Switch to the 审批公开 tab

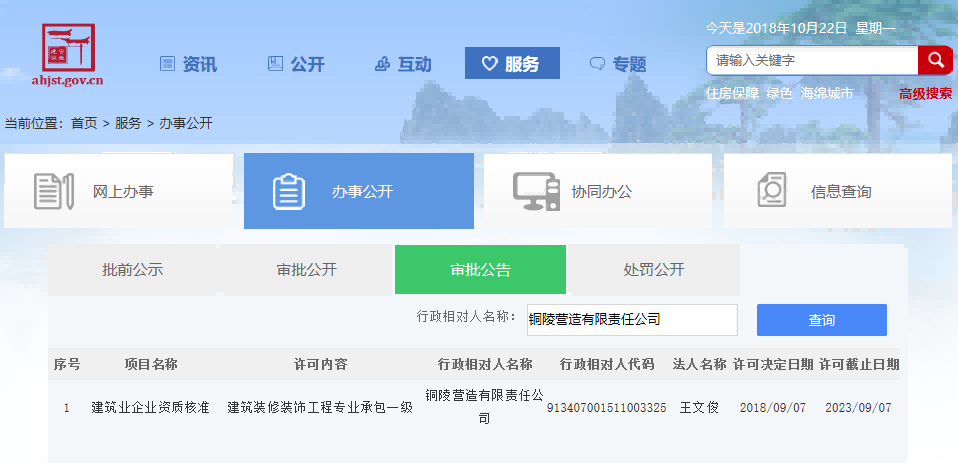306,270
